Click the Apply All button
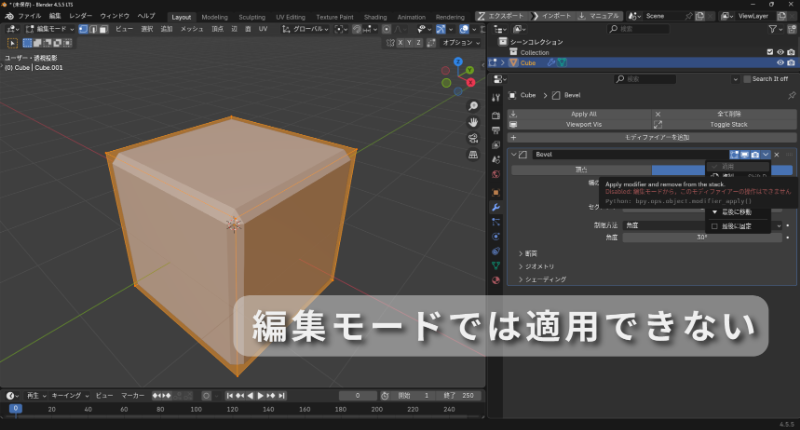 click(580, 114)
